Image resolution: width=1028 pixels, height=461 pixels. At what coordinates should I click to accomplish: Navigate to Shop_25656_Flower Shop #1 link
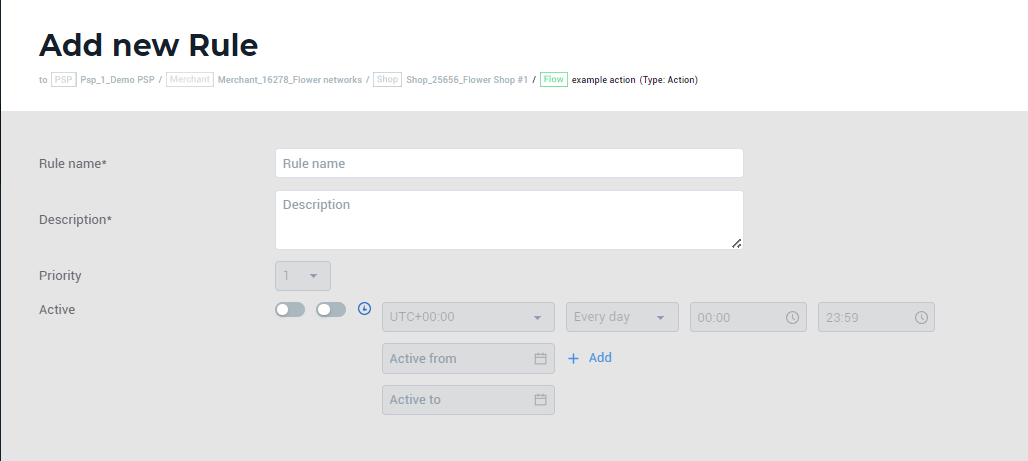(x=467, y=80)
